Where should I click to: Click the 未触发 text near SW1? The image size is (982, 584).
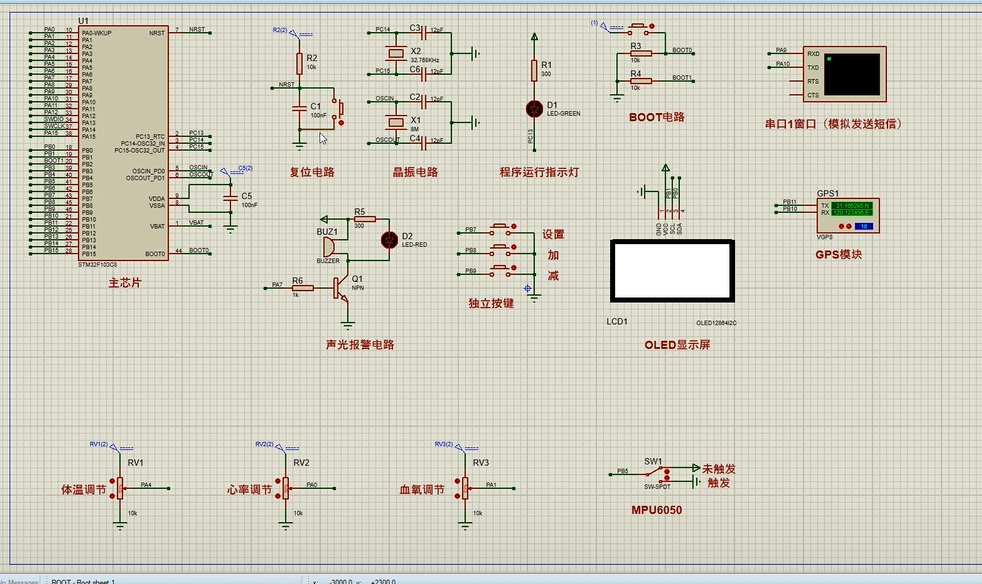[x=718, y=469]
